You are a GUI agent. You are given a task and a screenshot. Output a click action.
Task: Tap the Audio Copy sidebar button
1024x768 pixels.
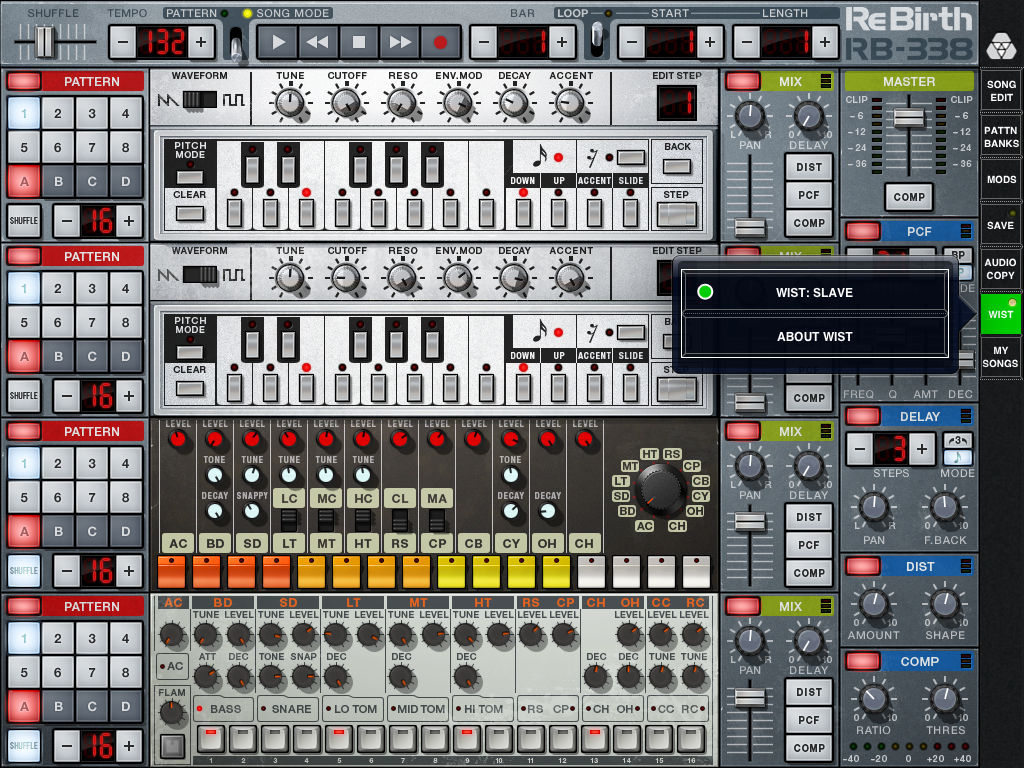tap(1000, 268)
